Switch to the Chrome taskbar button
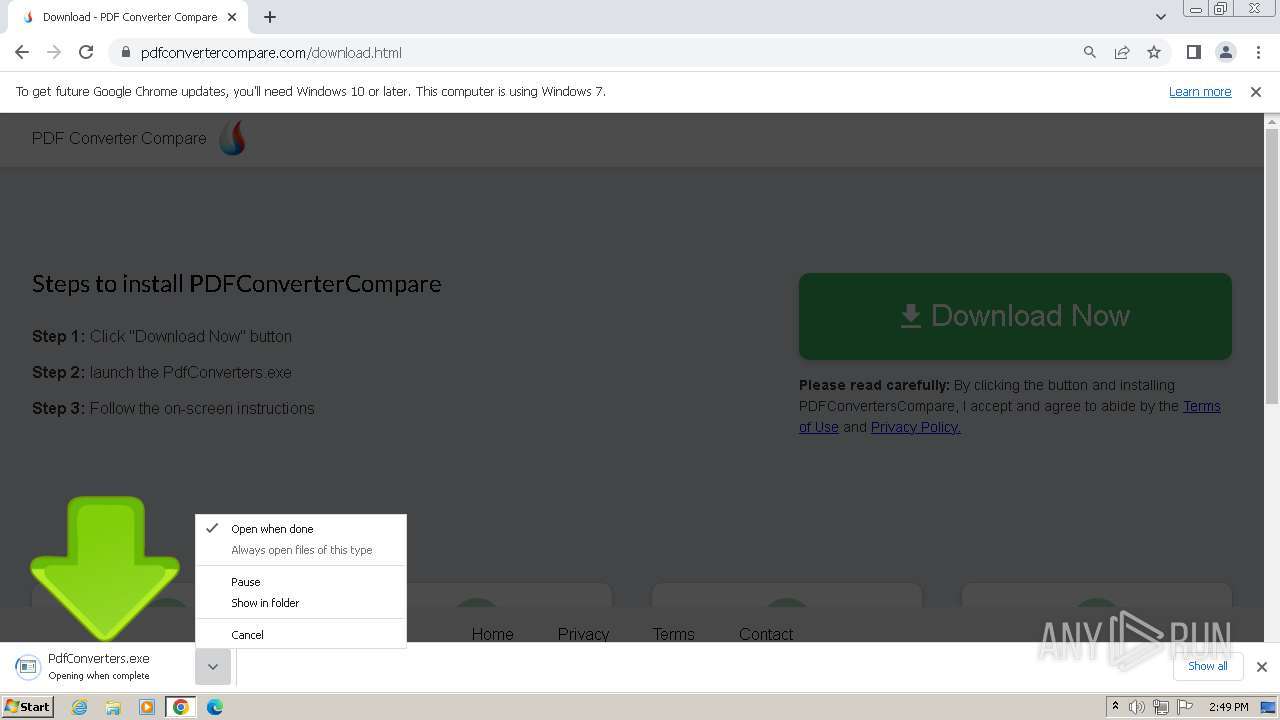The image size is (1280, 720). (x=180, y=707)
